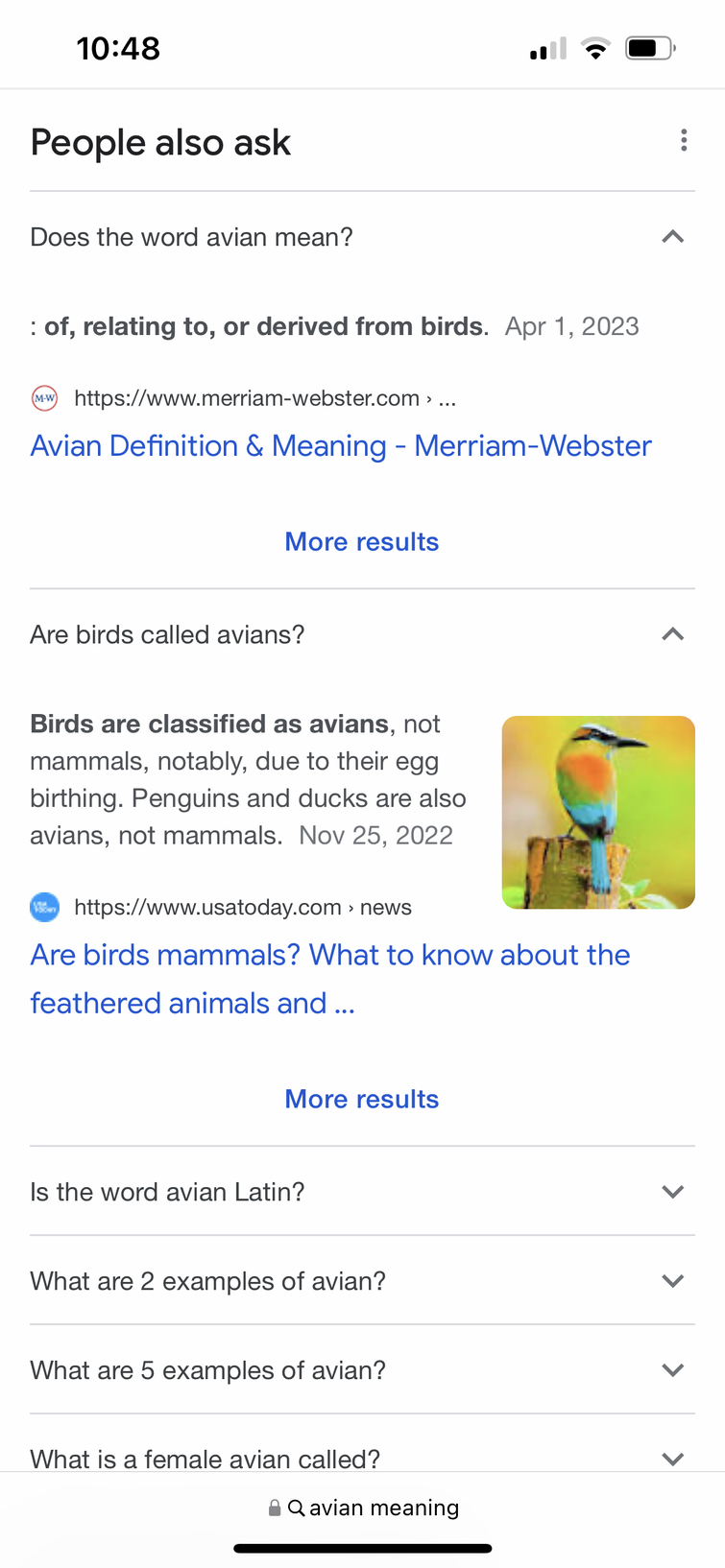Expand "What are 2 examples of avian?"
Image resolution: width=725 pixels, height=1568 pixels.
[673, 1281]
